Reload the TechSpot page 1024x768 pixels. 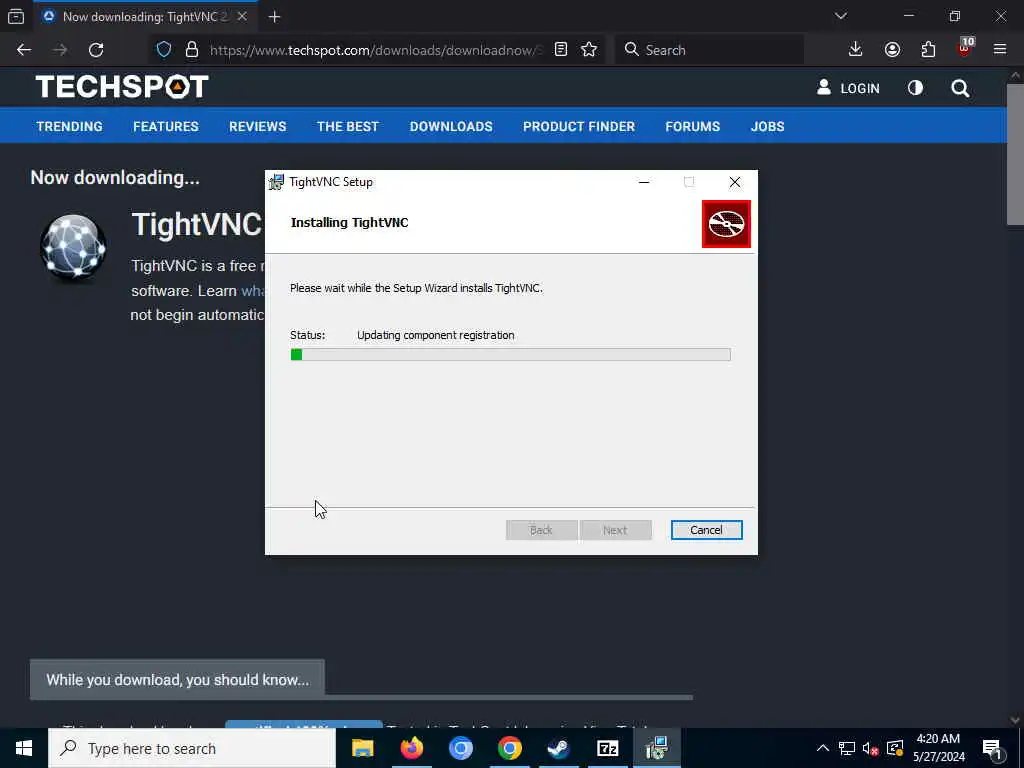coord(96,50)
